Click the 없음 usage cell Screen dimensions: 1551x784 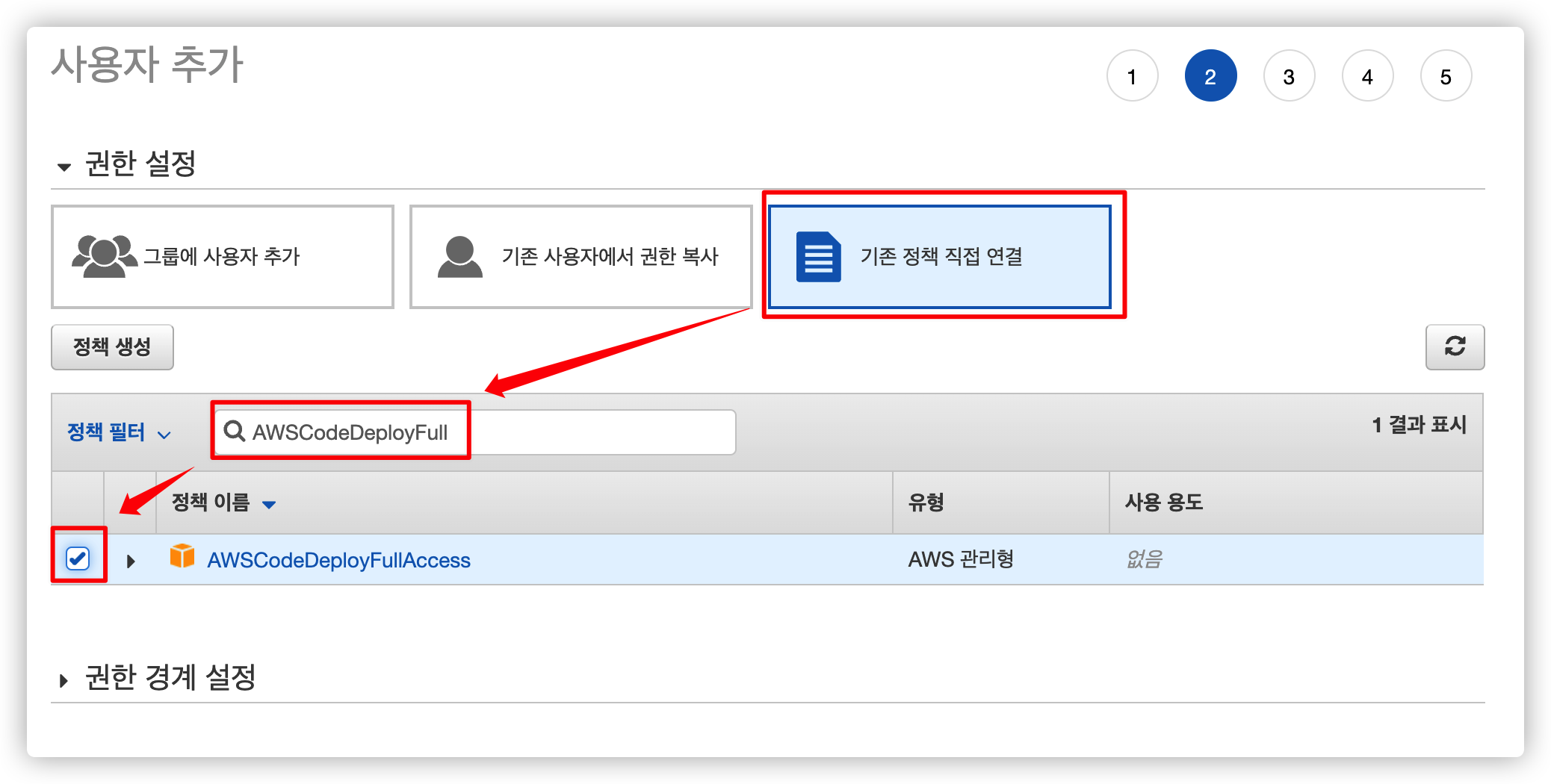pyautogui.click(x=1145, y=559)
